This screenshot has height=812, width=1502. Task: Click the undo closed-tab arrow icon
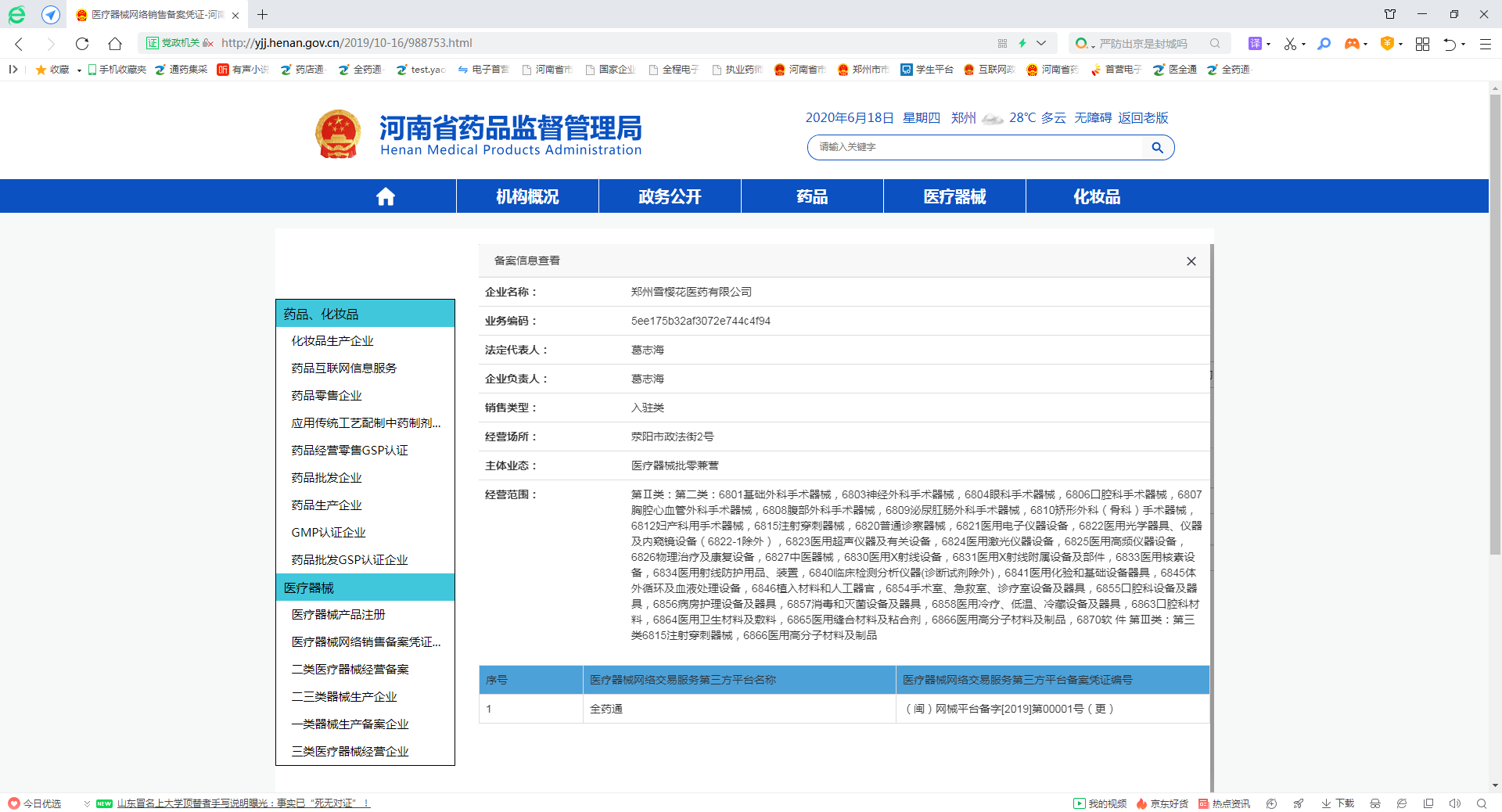tap(1450, 44)
